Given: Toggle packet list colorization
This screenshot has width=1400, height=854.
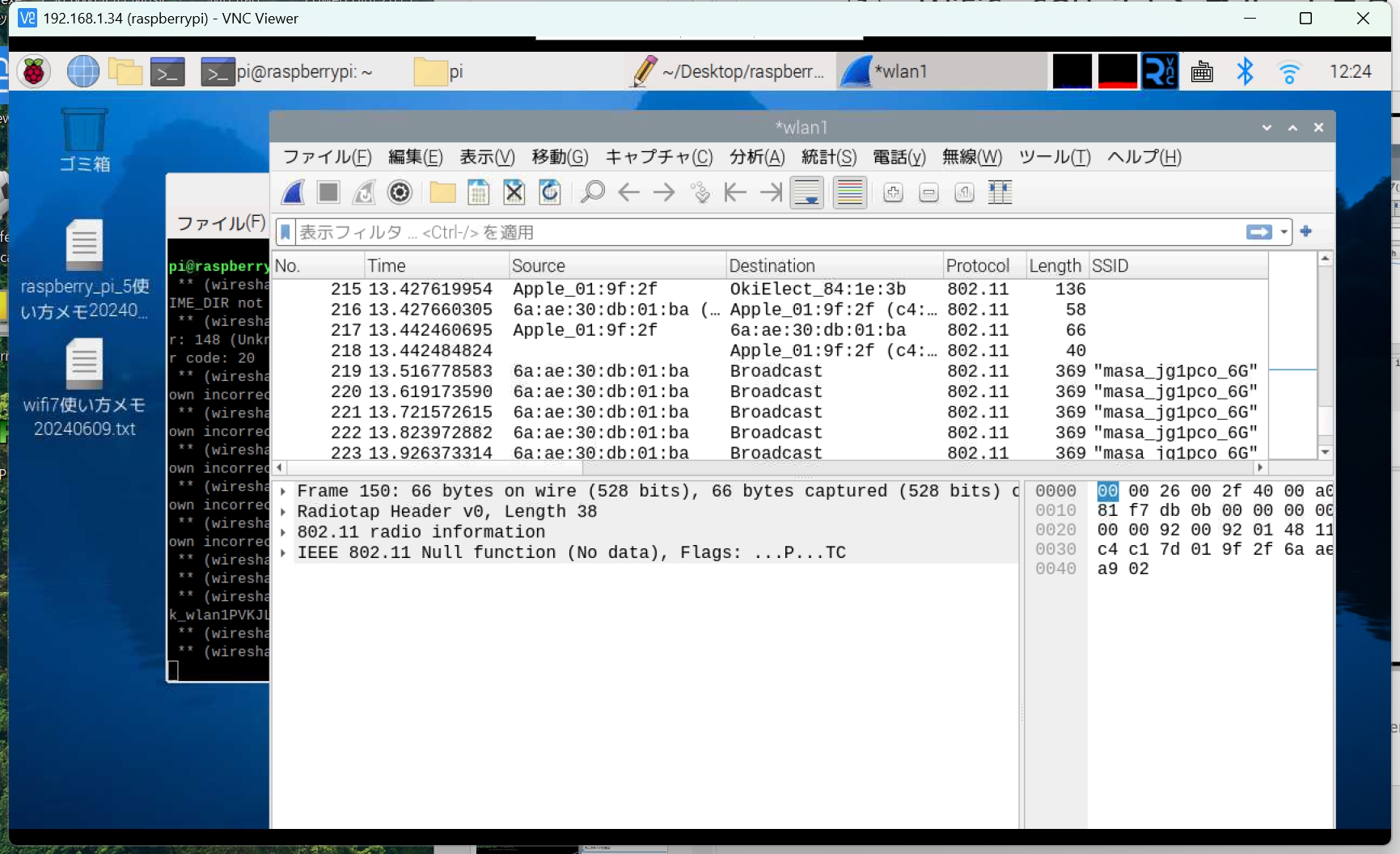Looking at the screenshot, I should pos(850,192).
